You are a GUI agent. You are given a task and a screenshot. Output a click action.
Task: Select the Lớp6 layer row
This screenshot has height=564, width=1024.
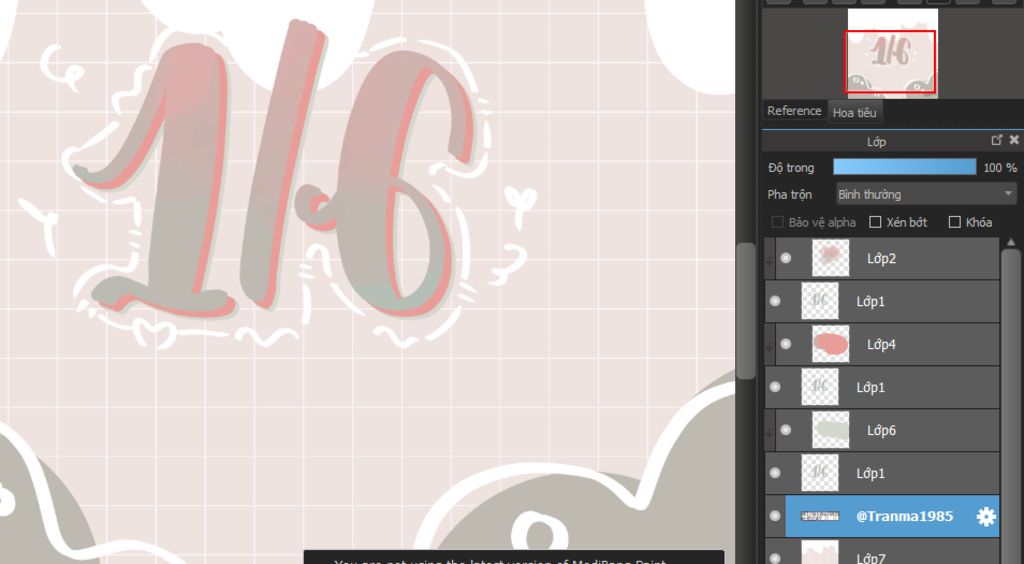click(882, 430)
